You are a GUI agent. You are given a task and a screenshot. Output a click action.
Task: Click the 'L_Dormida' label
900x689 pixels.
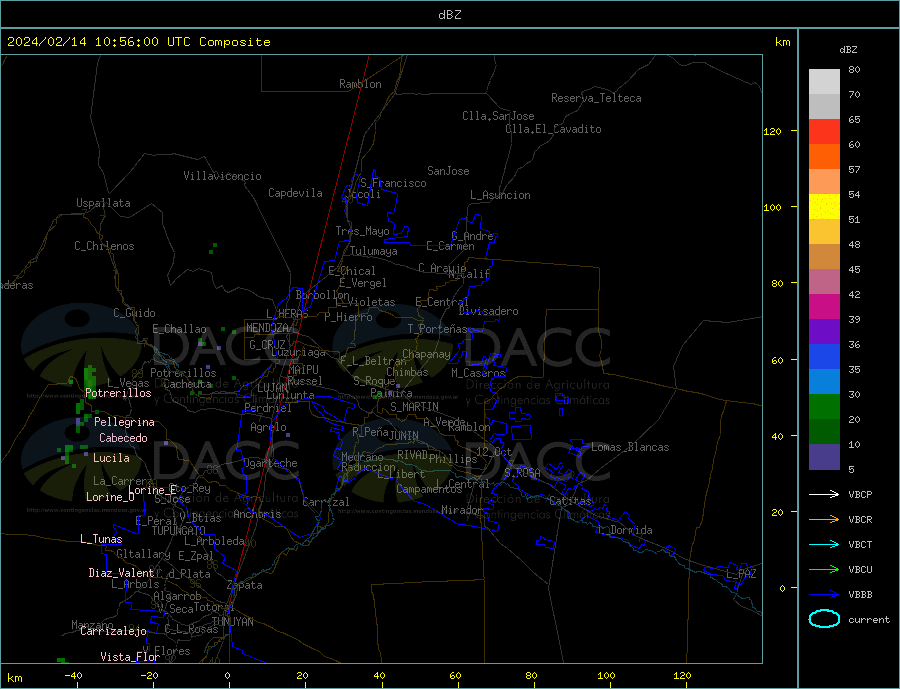(626, 531)
